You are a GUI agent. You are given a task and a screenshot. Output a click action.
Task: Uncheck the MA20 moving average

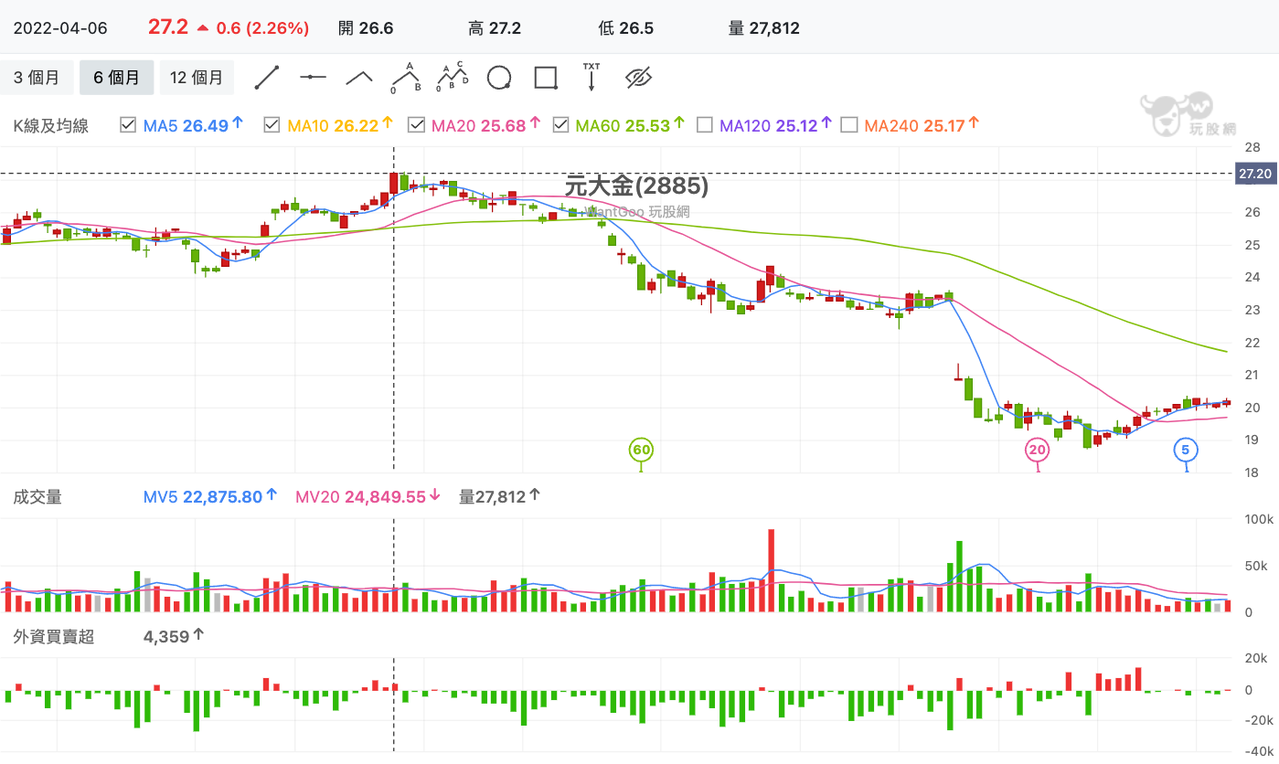[416, 125]
